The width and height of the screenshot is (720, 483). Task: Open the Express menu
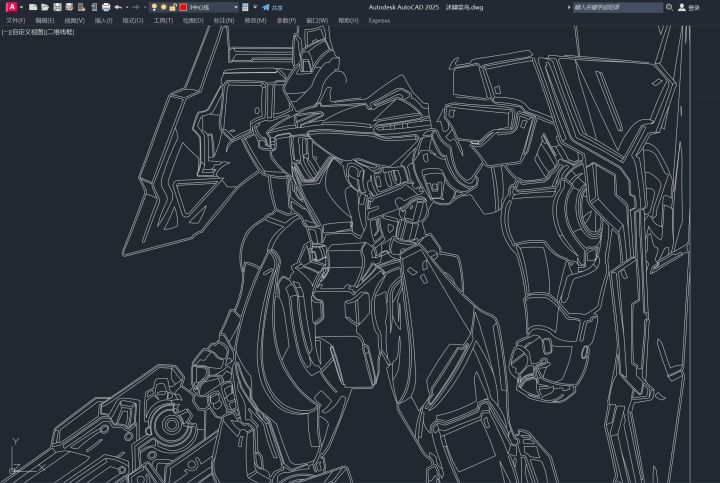[379, 20]
